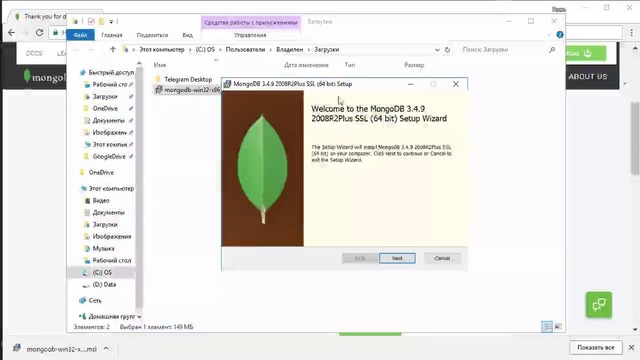Viewport: 640px width, 360px height.
Task: Open the Управление ribbon tab
Action: point(250,35)
